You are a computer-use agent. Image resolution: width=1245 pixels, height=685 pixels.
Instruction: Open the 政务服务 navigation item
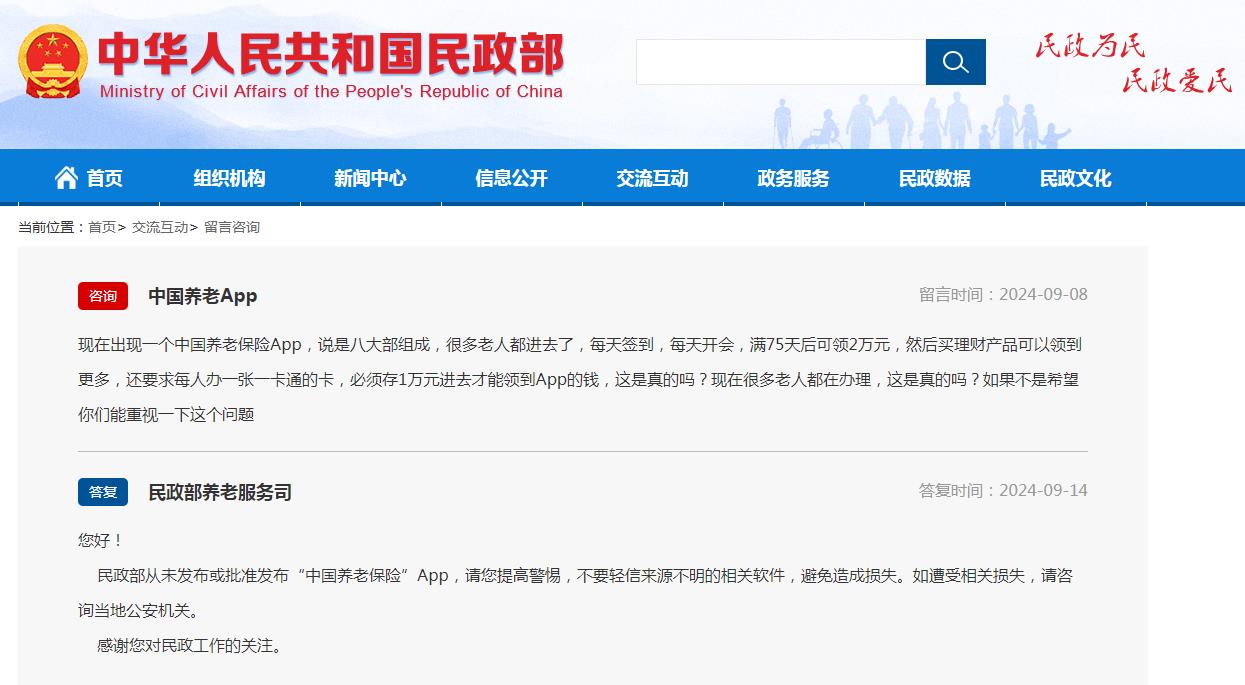click(x=793, y=178)
